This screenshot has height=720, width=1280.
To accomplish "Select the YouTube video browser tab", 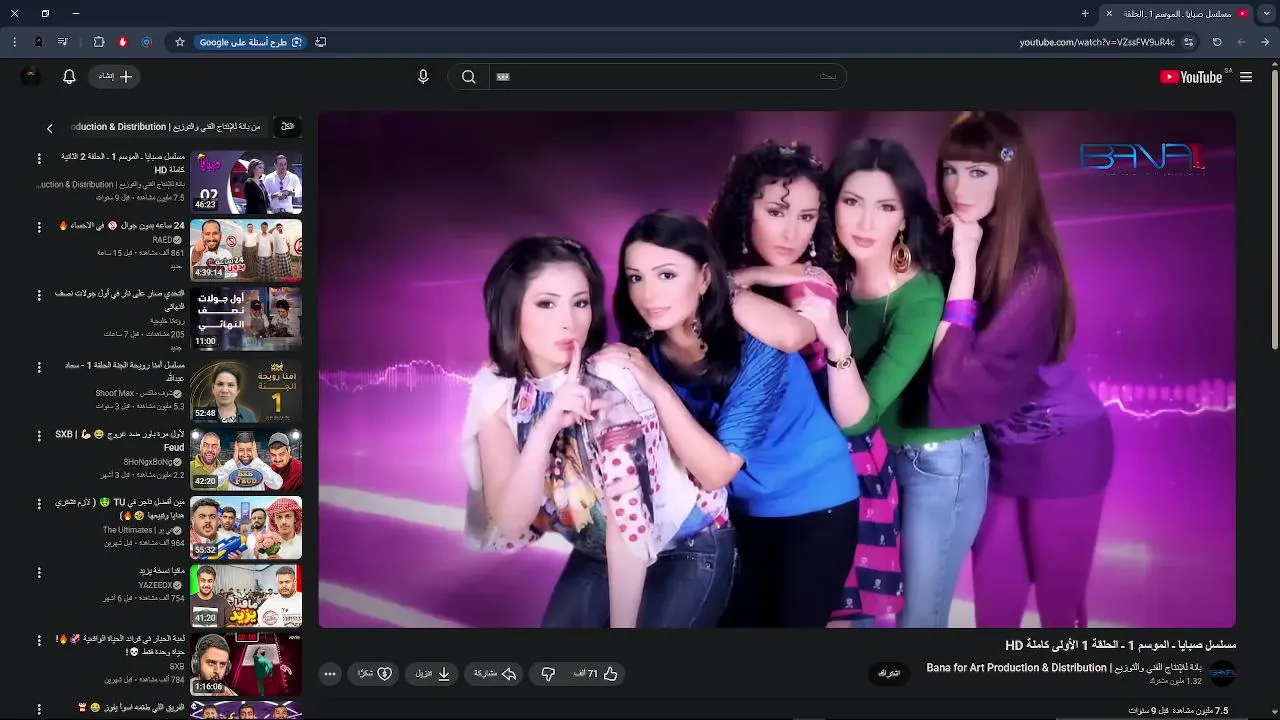I will [1177, 13].
